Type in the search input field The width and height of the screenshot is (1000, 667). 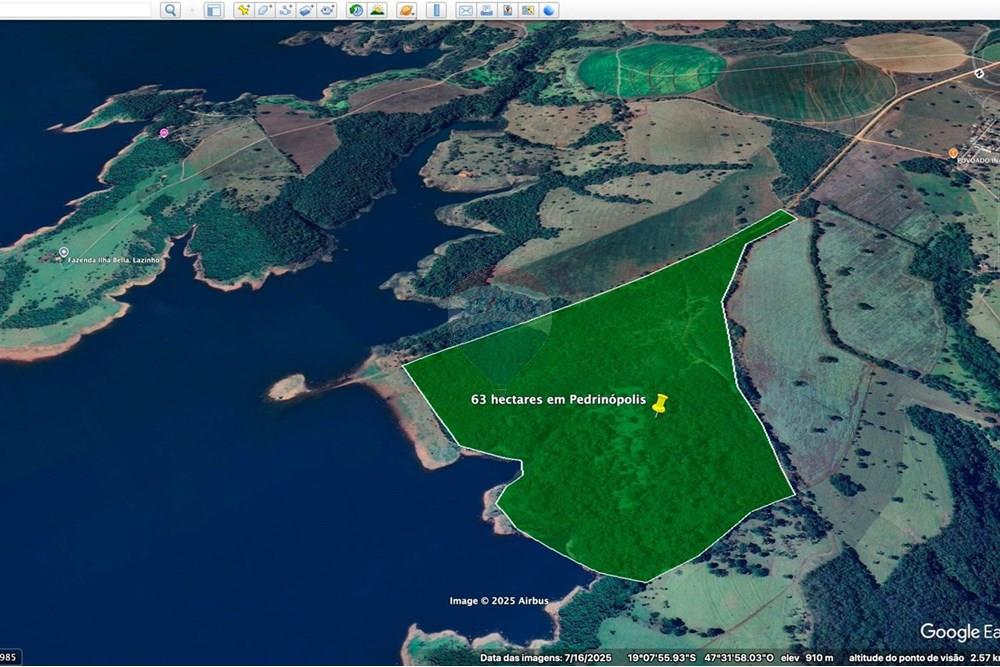80,10
